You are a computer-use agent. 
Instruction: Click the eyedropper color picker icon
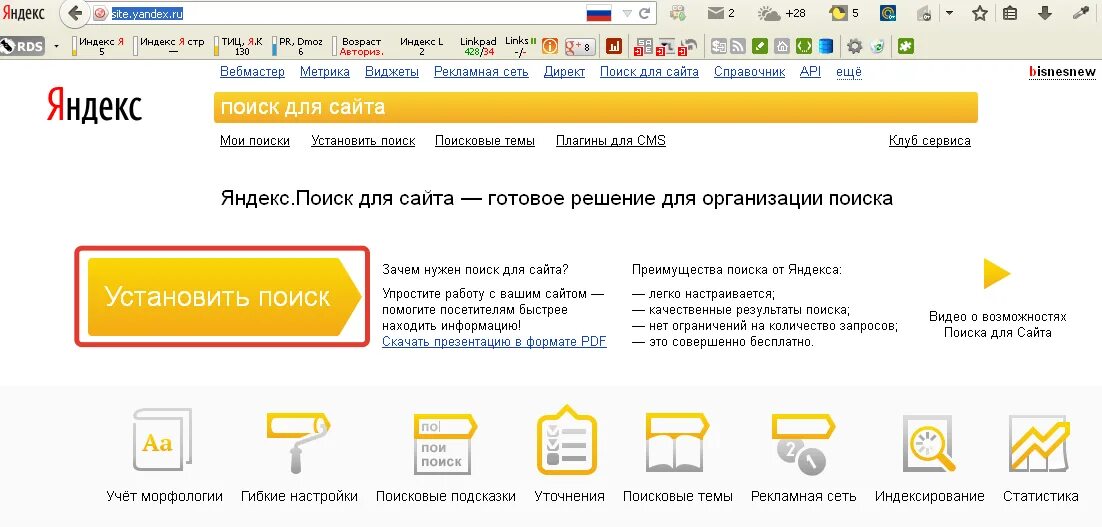tap(1081, 13)
